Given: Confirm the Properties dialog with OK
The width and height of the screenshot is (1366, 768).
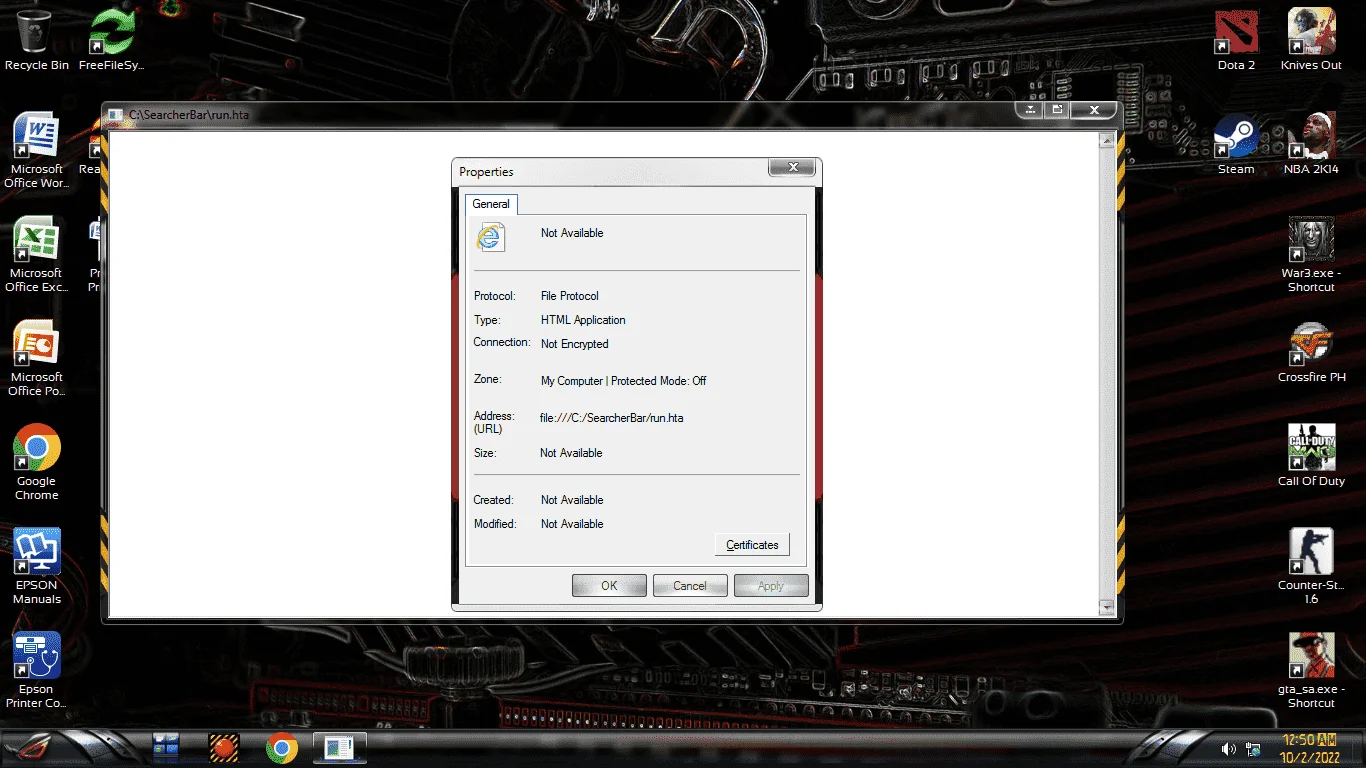Looking at the screenshot, I should (x=609, y=586).
